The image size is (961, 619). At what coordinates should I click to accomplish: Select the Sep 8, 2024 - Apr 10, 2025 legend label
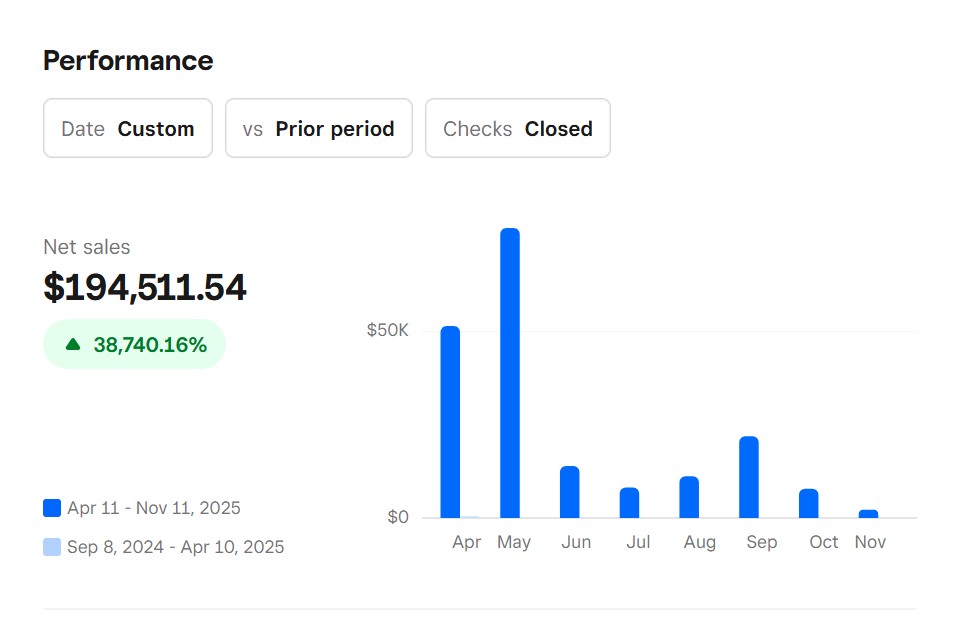coord(175,547)
